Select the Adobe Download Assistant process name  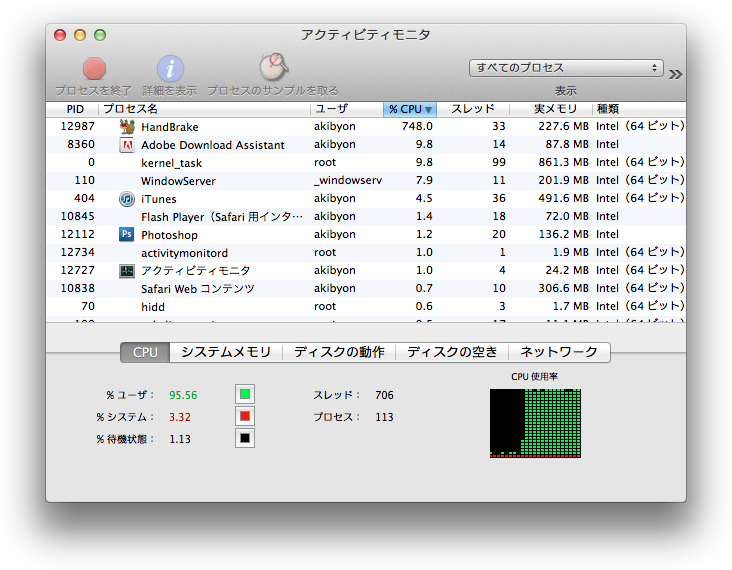213,145
